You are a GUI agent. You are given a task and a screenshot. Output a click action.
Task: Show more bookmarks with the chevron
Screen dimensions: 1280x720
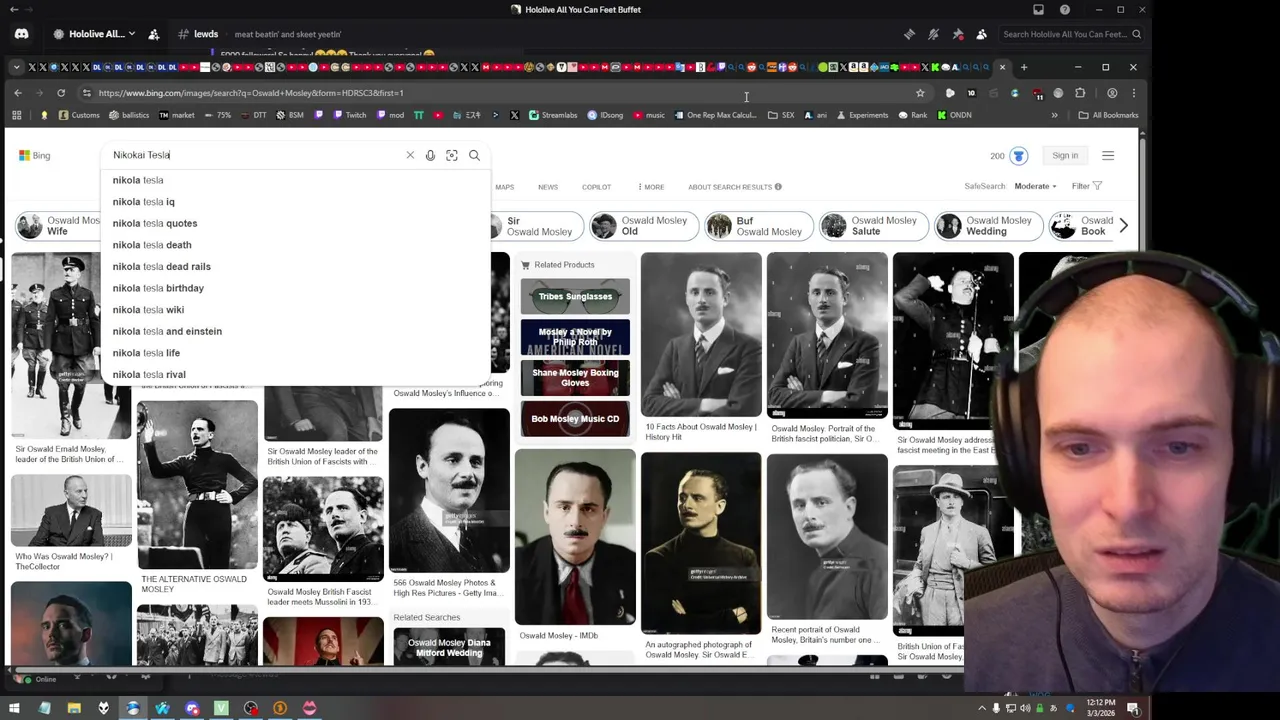click(x=1054, y=115)
